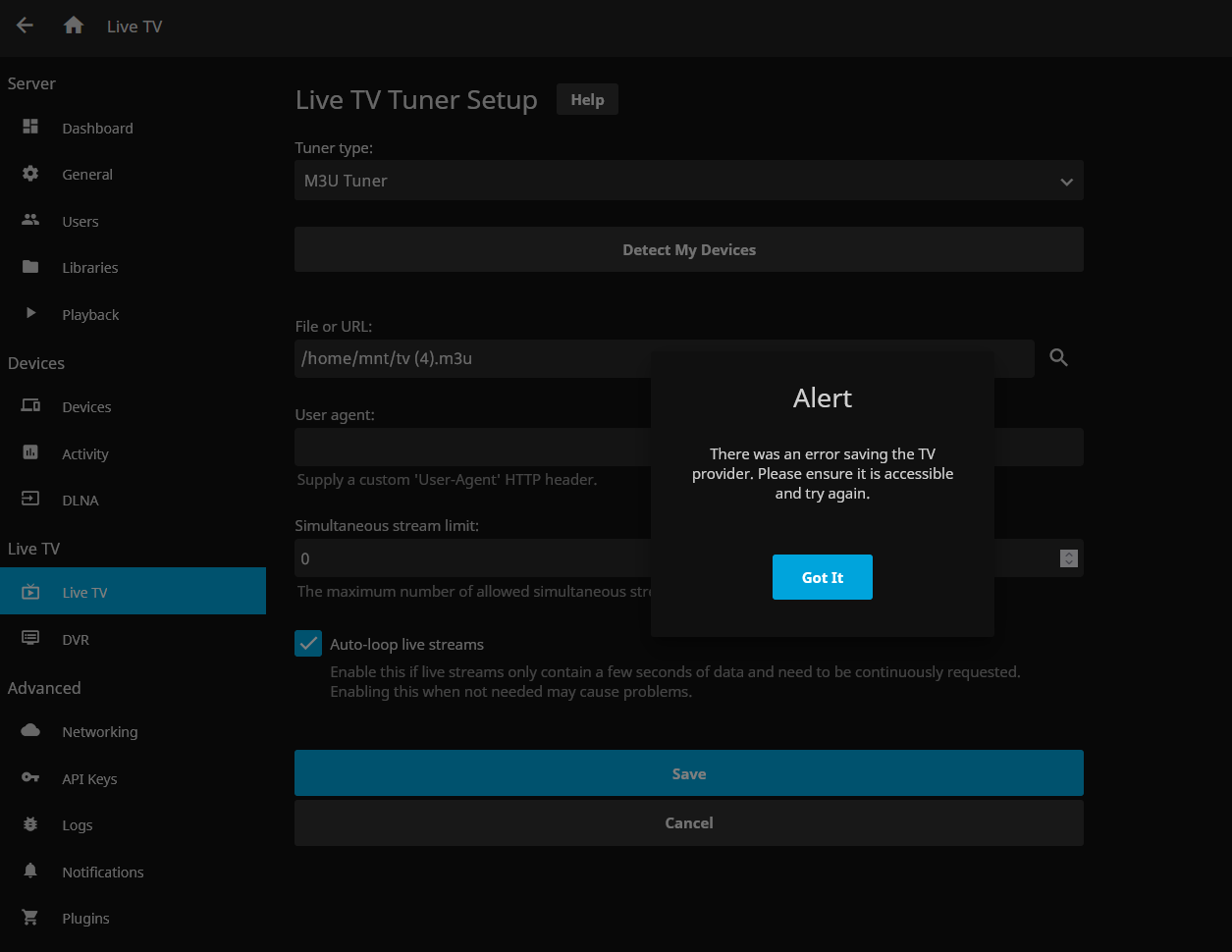The width and height of the screenshot is (1232, 952).
Task: Click the Users people icon
Action: click(30, 221)
